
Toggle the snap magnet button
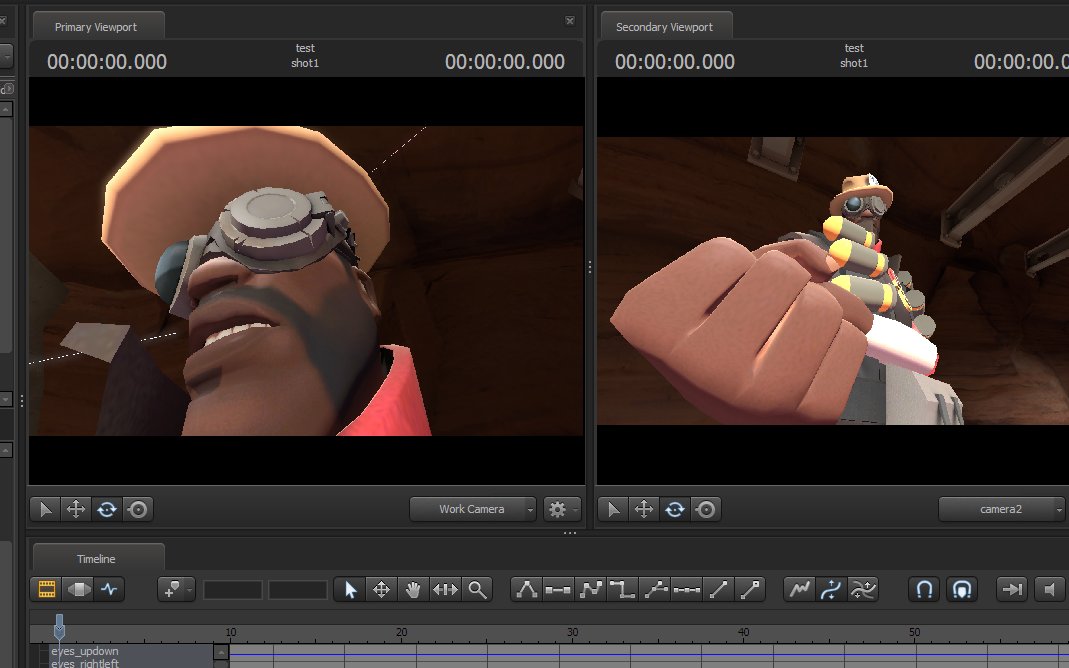(x=924, y=590)
